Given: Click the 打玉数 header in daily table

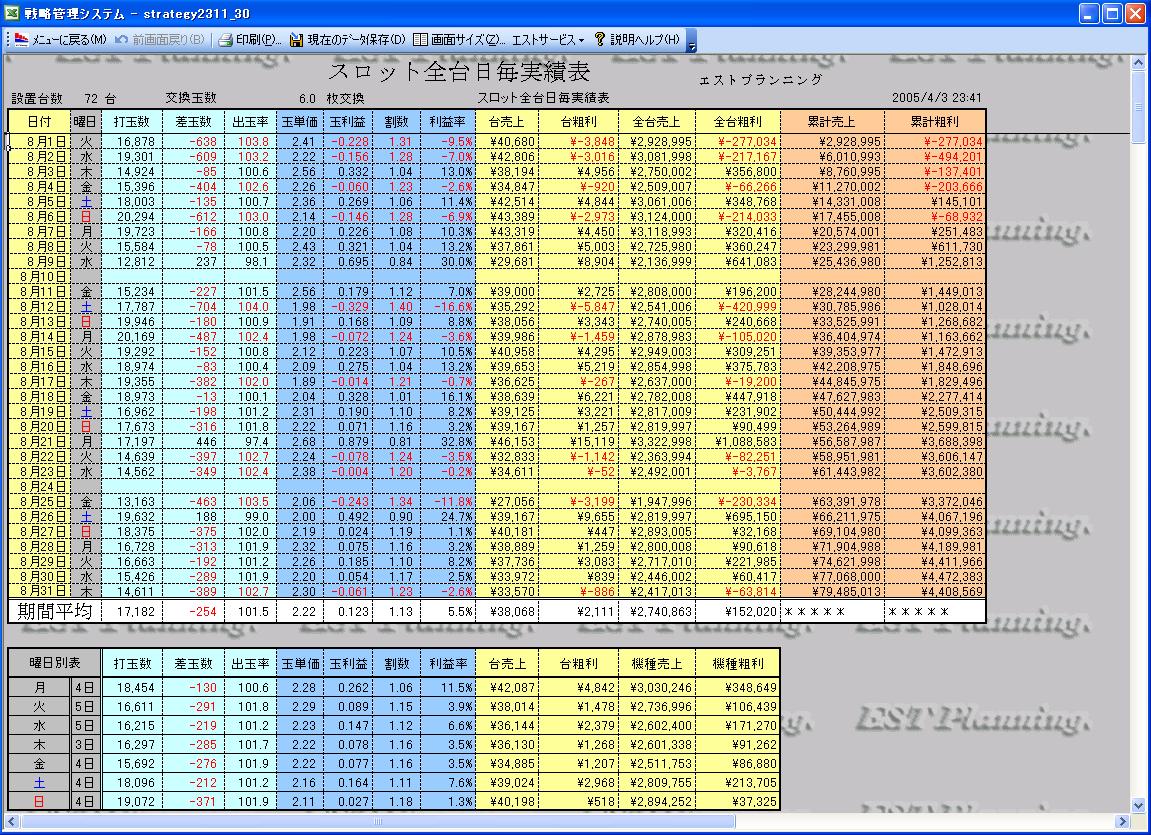Looking at the screenshot, I should click(132, 122).
